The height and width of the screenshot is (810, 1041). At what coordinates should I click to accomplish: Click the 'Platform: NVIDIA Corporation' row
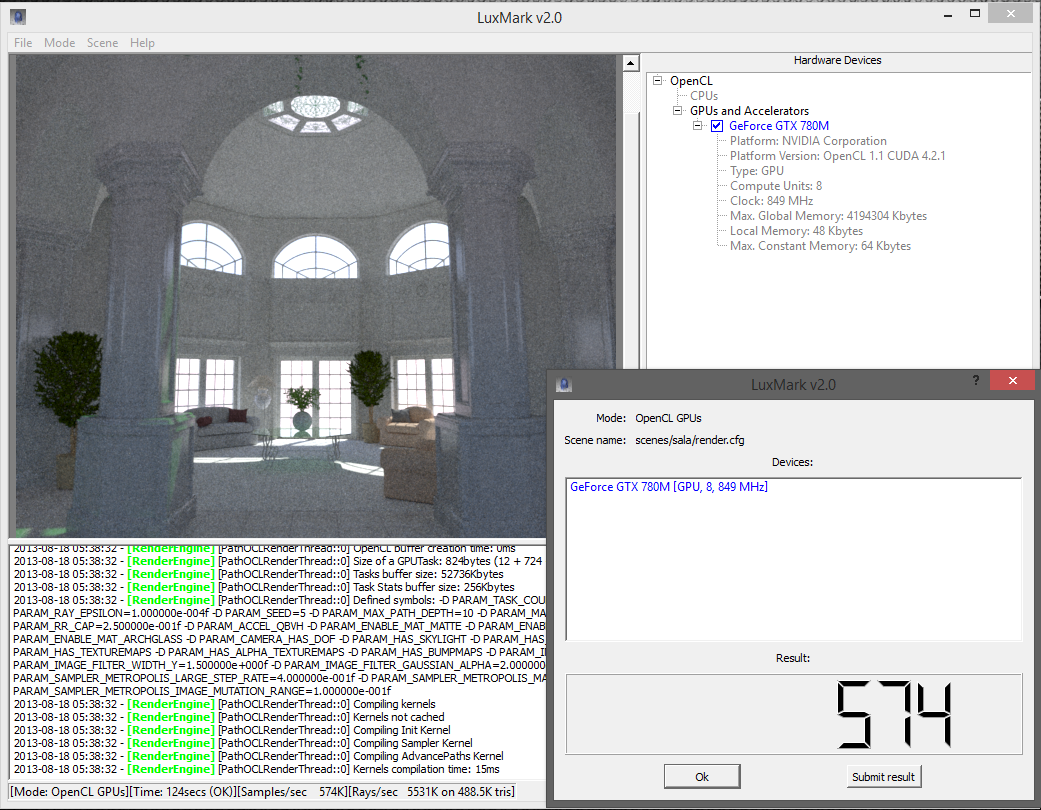pyautogui.click(x=808, y=141)
